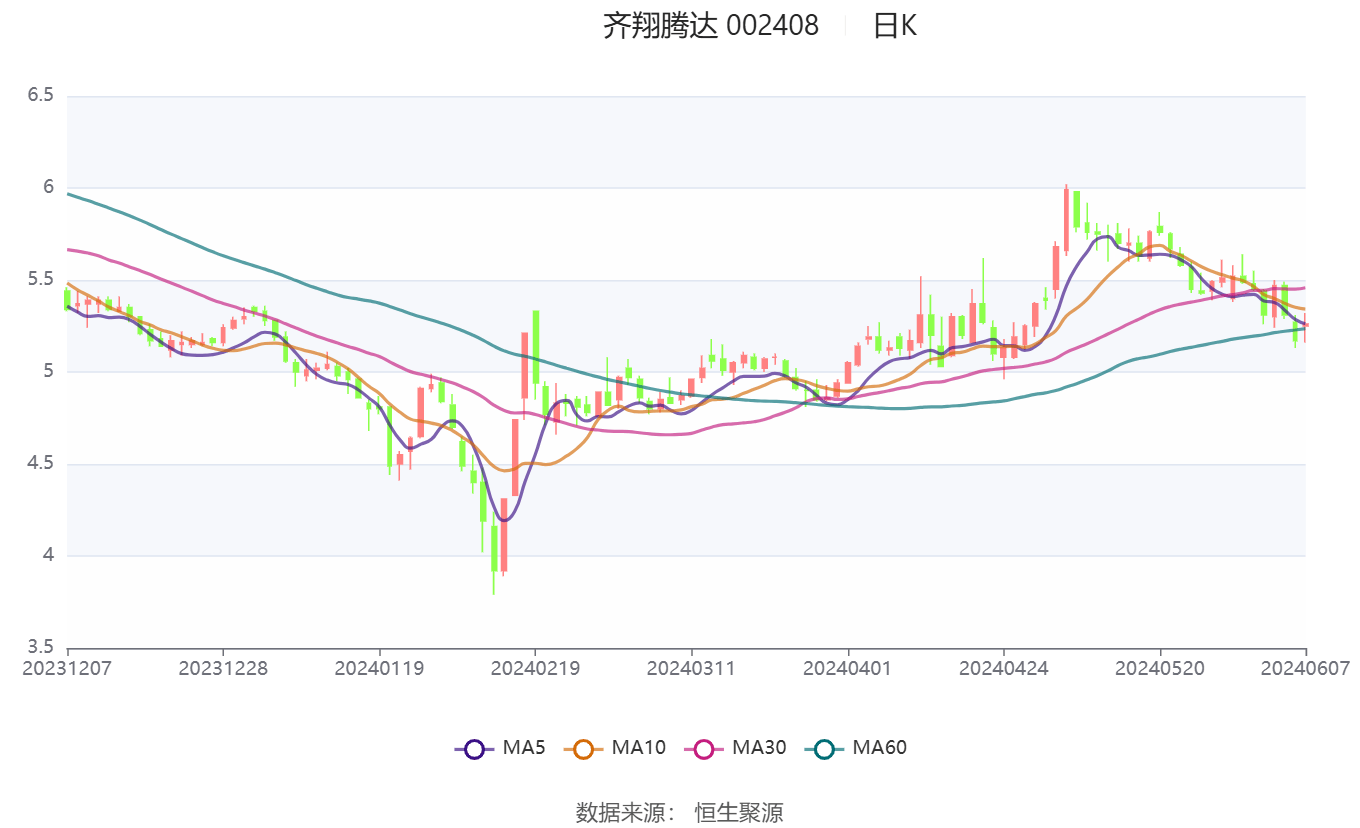Click the 3.5 price axis label
The width and height of the screenshot is (1360, 828).
(x=40, y=648)
